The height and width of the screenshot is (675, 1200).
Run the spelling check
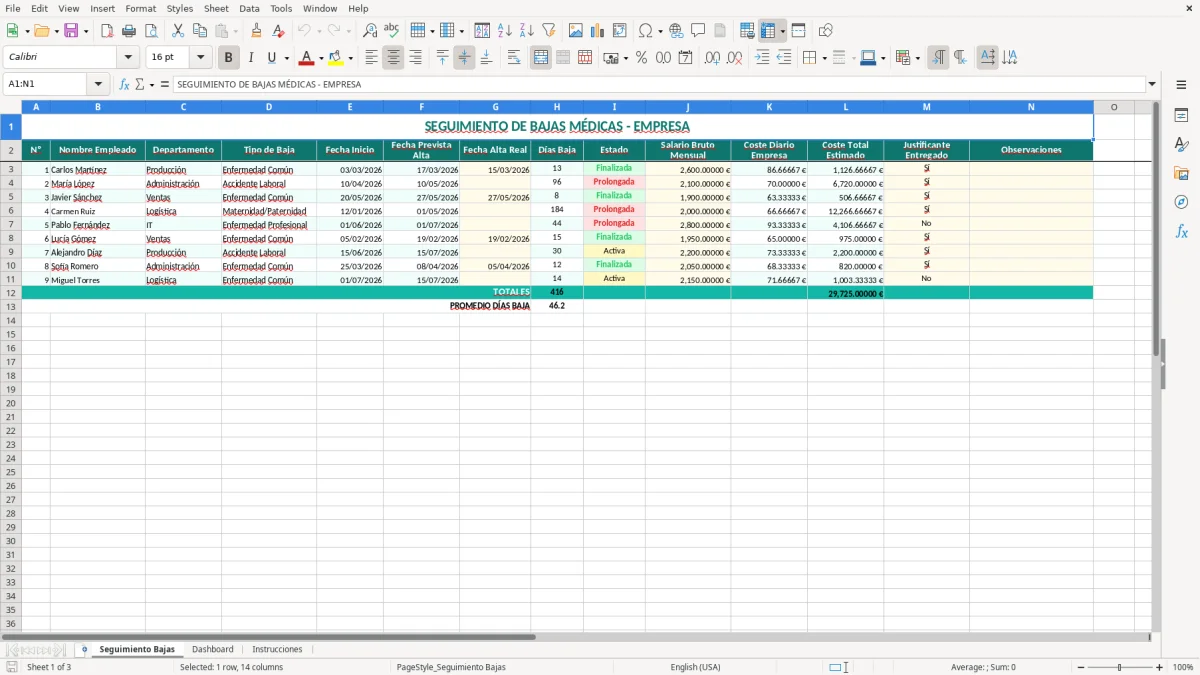coord(392,31)
